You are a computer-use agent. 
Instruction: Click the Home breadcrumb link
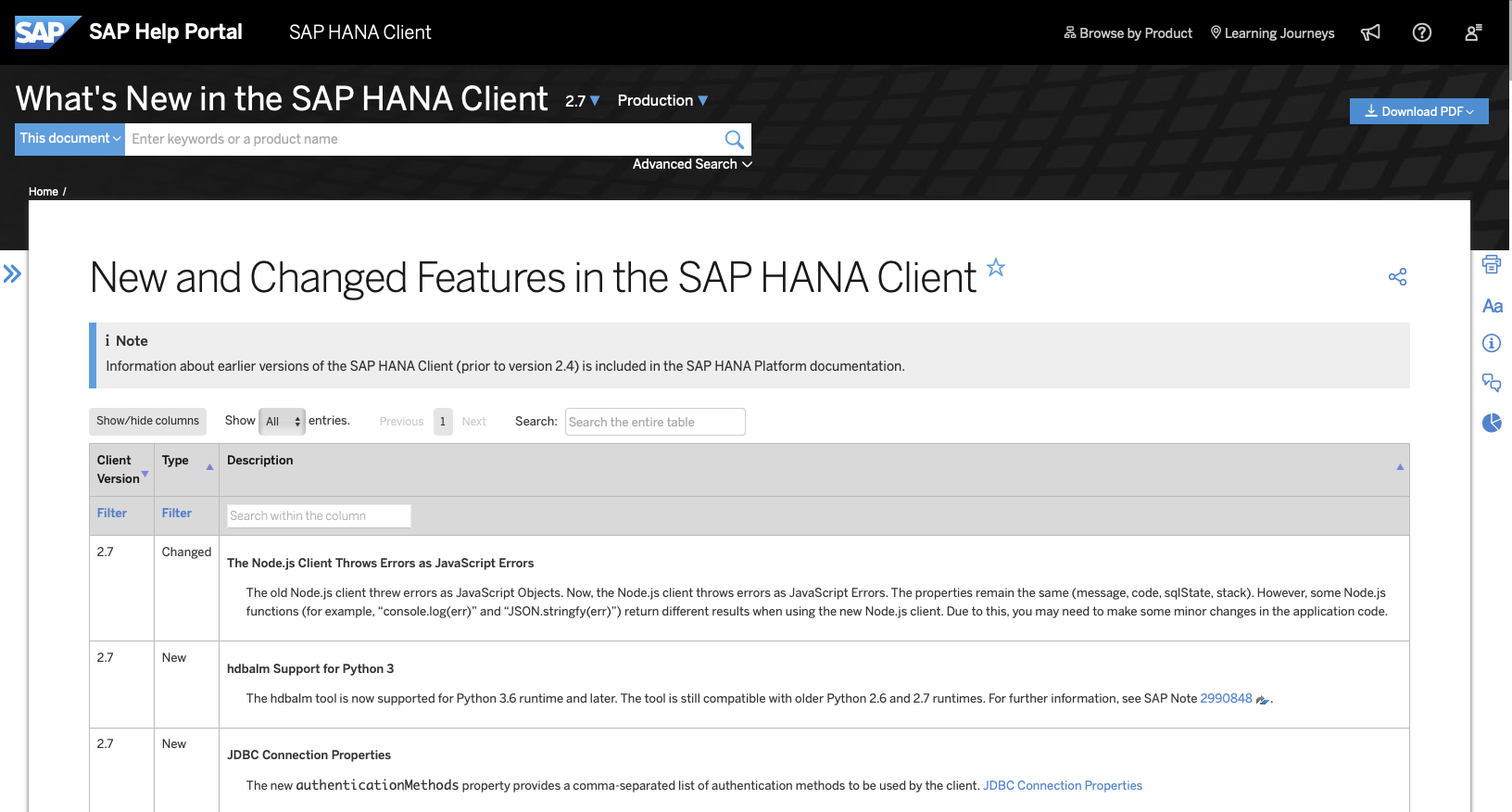click(x=44, y=192)
